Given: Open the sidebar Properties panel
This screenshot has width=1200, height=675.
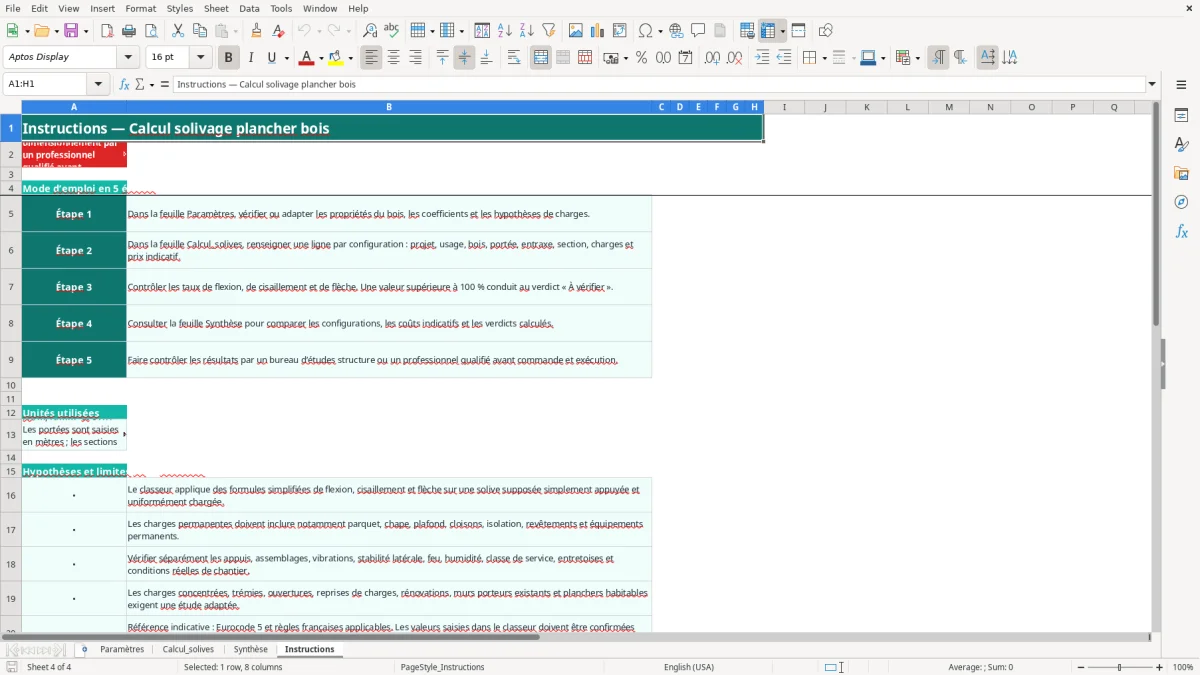Looking at the screenshot, I should click(1181, 115).
